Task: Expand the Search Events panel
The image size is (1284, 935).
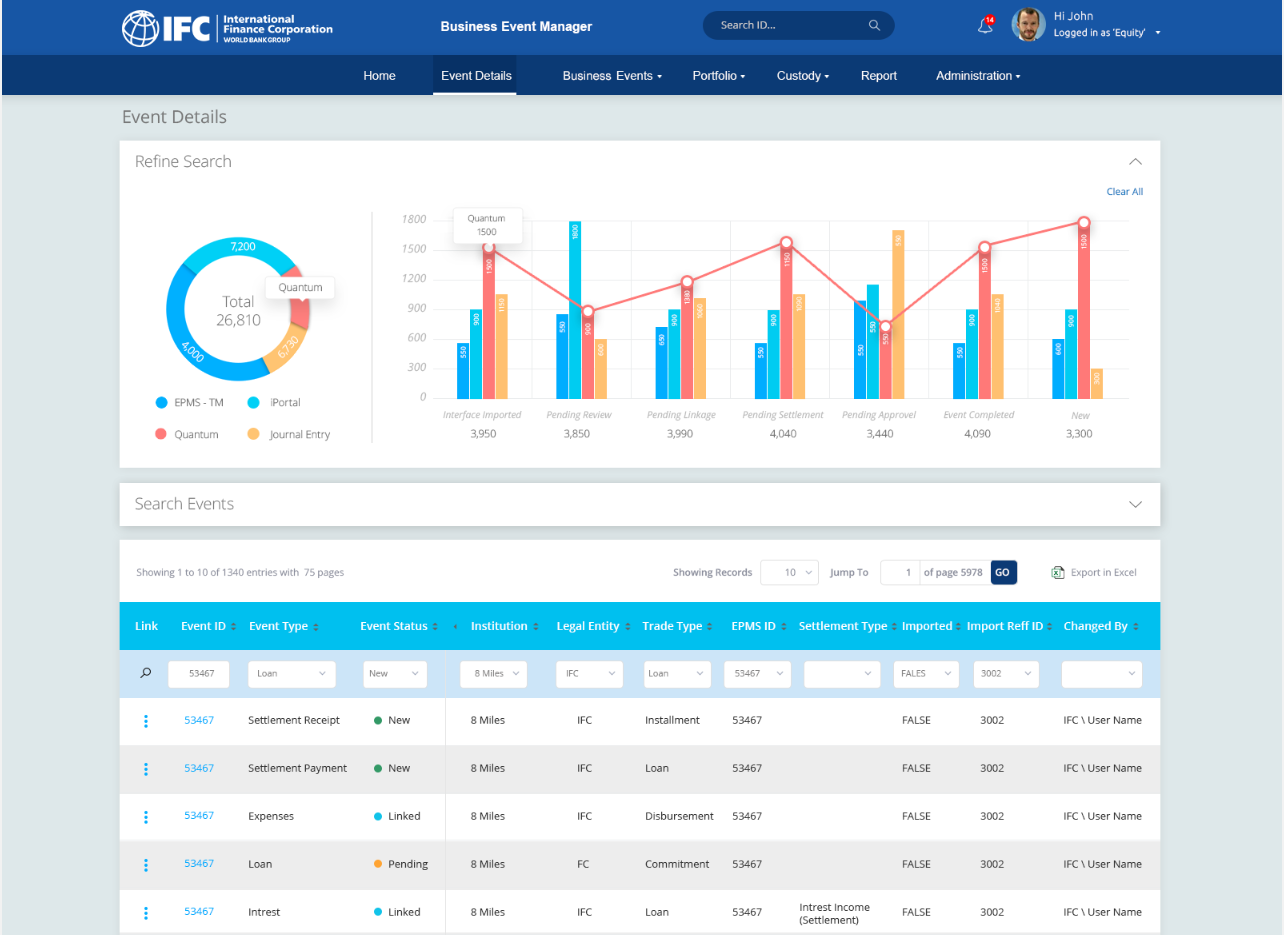Action: click(x=1135, y=504)
